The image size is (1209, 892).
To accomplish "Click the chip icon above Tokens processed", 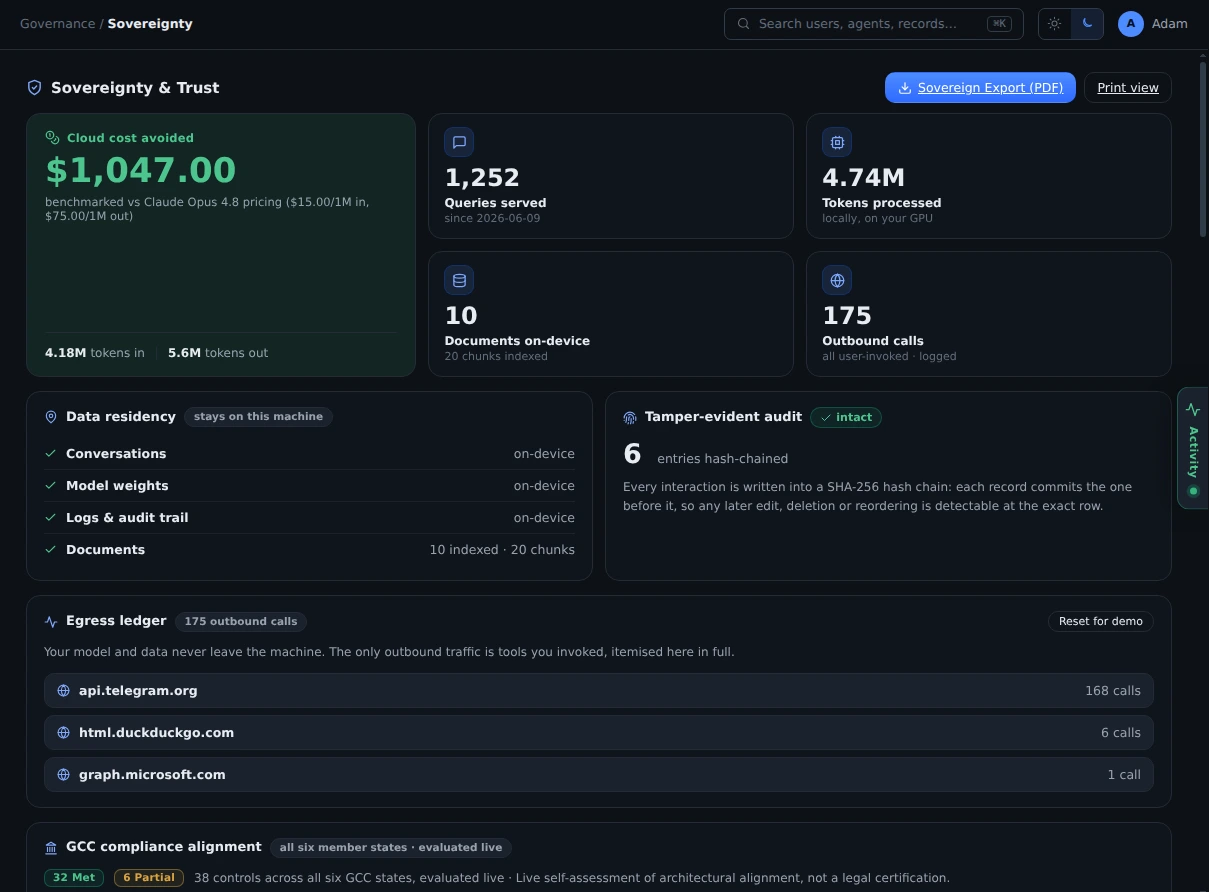I will point(837,143).
